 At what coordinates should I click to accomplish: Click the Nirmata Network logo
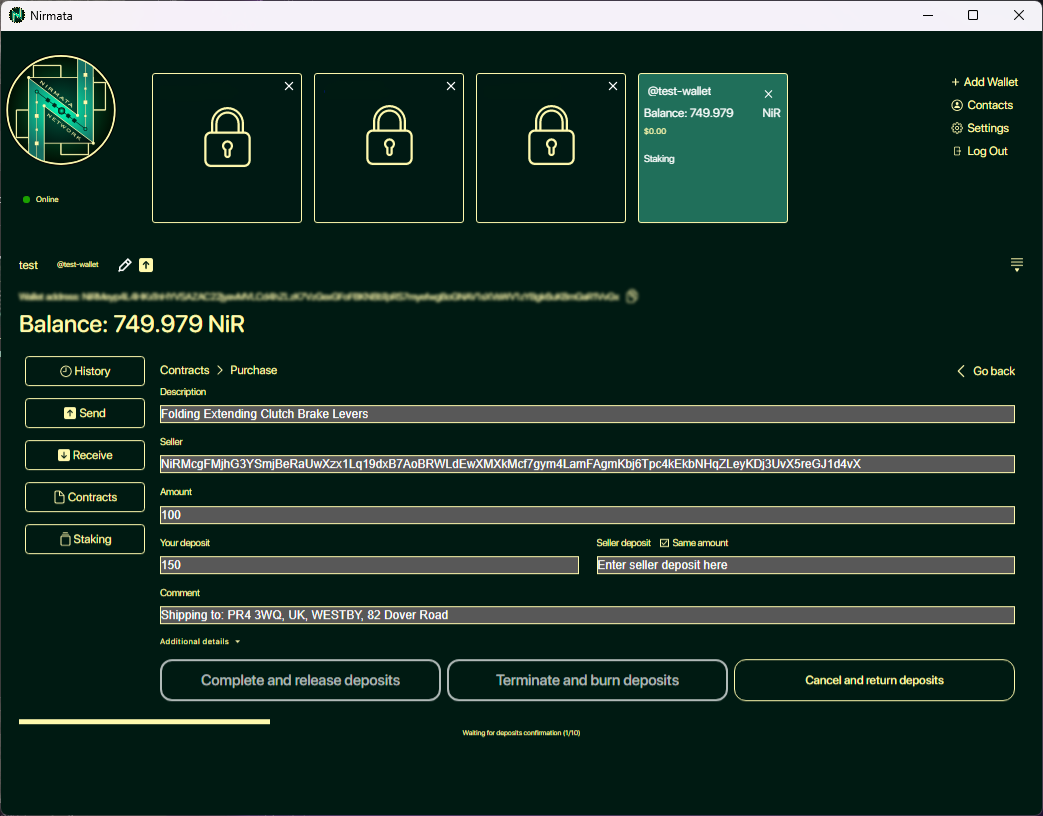[61, 110]
